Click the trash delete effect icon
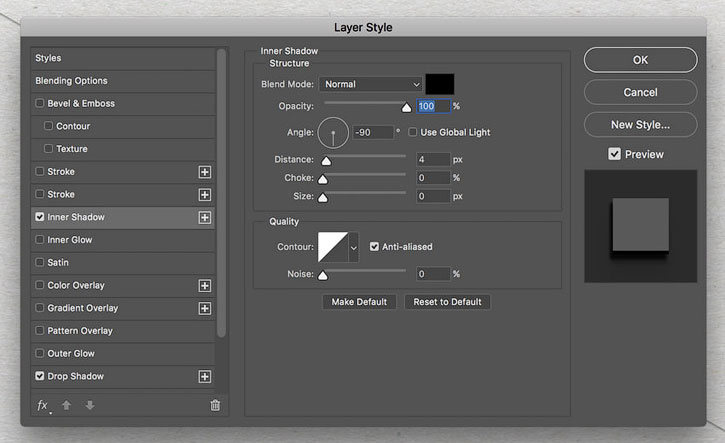 (215, 406)
